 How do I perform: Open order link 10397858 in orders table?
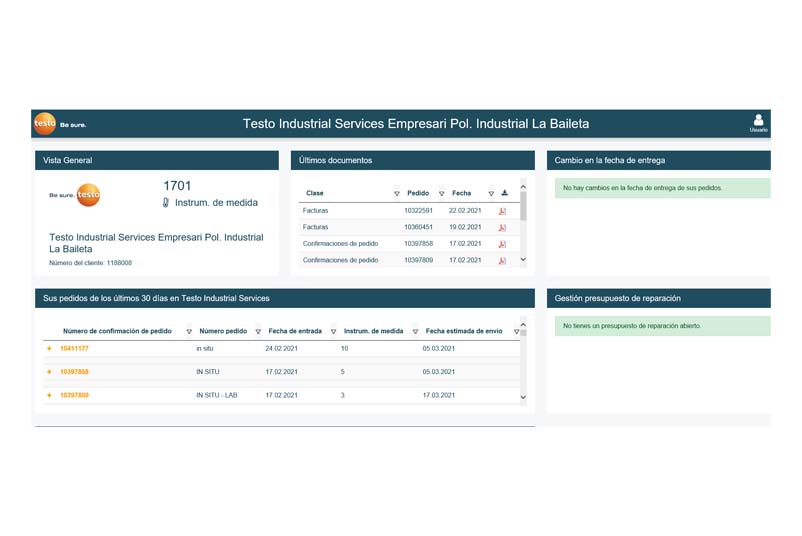tap(74, 372)
